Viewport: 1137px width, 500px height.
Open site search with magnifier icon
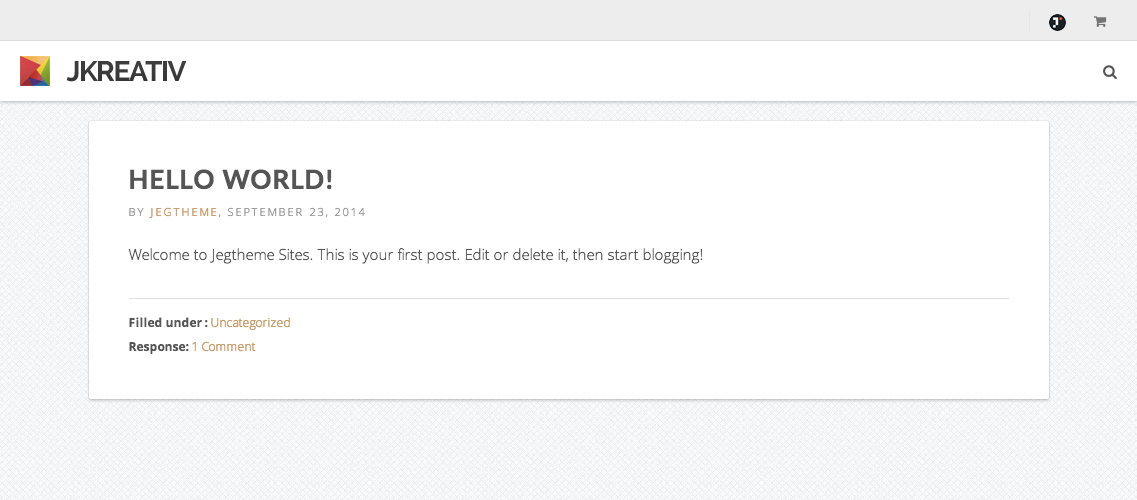point(1109,72)
